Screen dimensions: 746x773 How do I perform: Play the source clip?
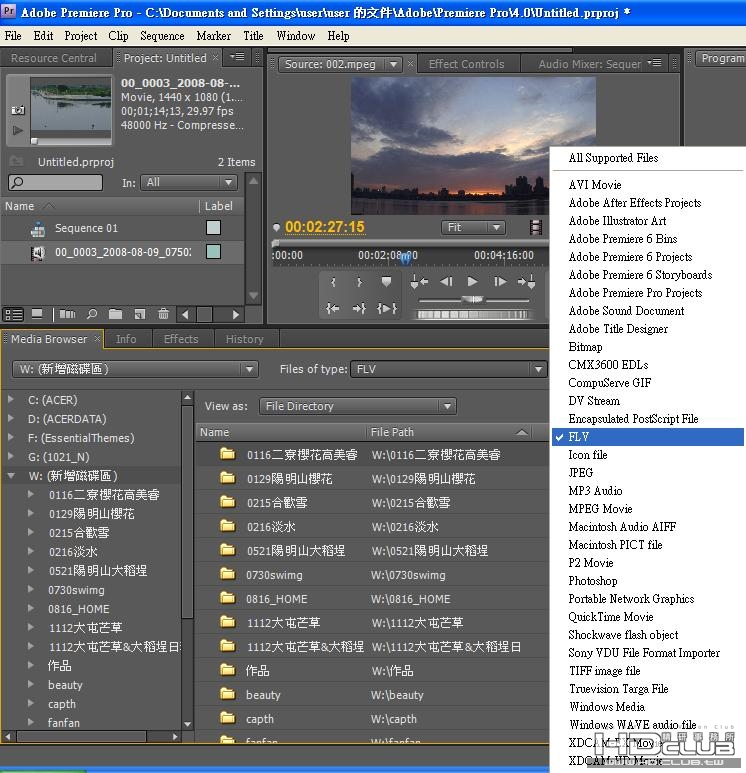tap(472, 282)
